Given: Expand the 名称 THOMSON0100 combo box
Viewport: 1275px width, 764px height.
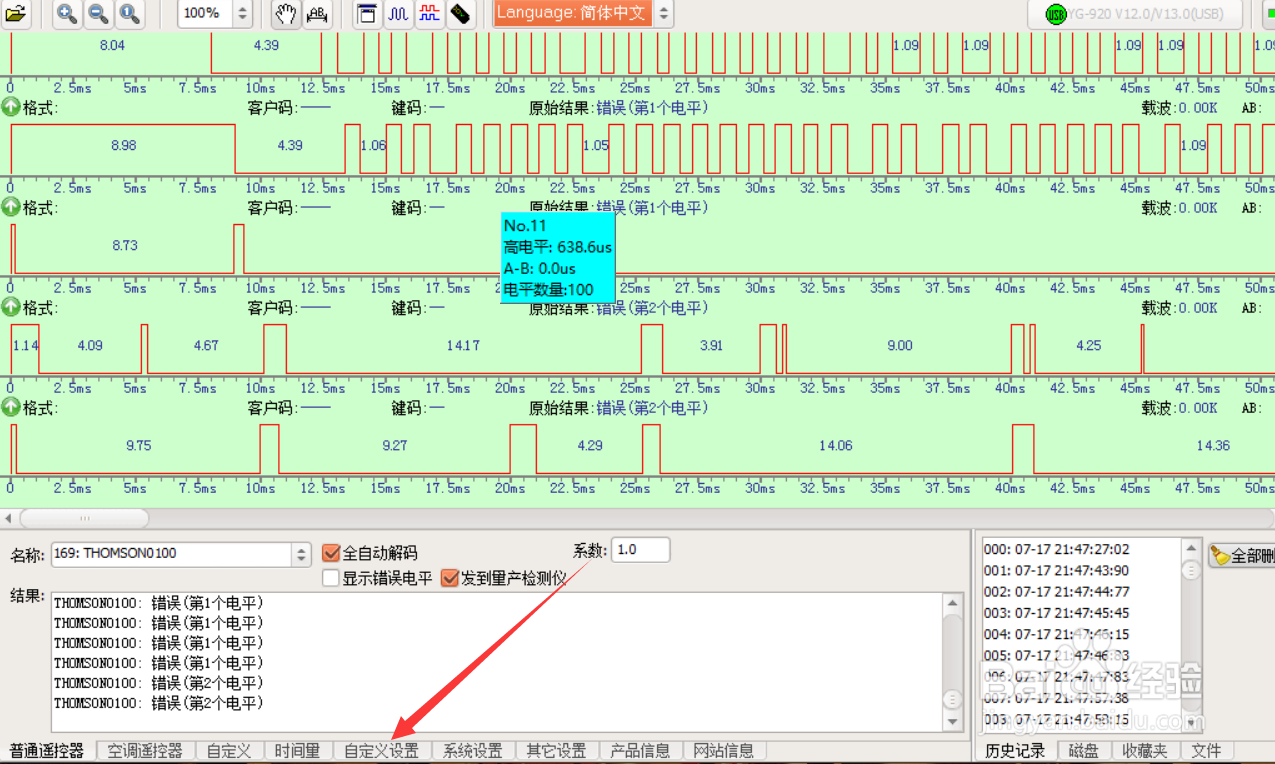Looking at the screenshot, I should 302,553.
